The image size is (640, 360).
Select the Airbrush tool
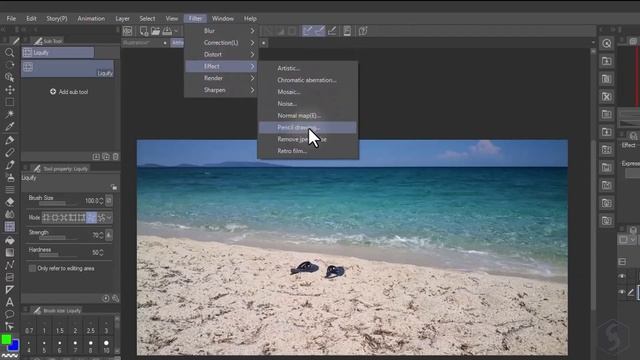pyautogui.click(x=9, y=177)
